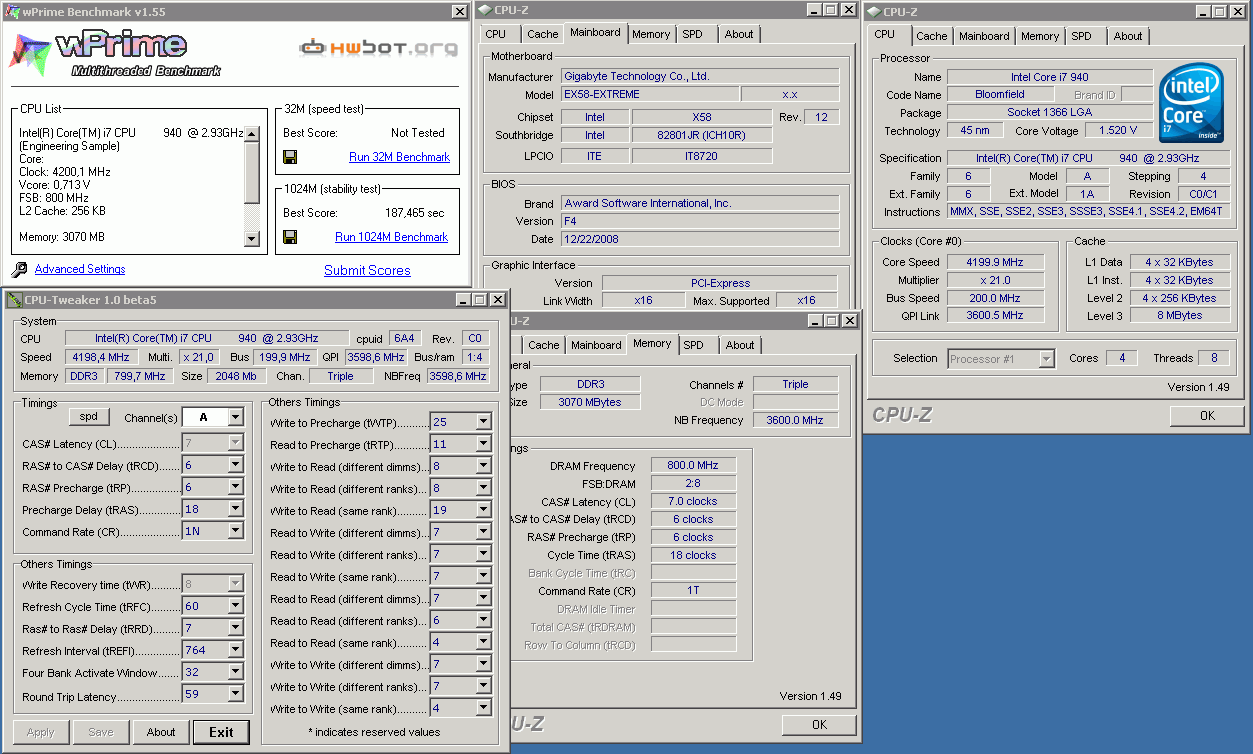Open the Four Bank Activate Window dropdown
This screenshot has width=1253, height=754.
235,672
